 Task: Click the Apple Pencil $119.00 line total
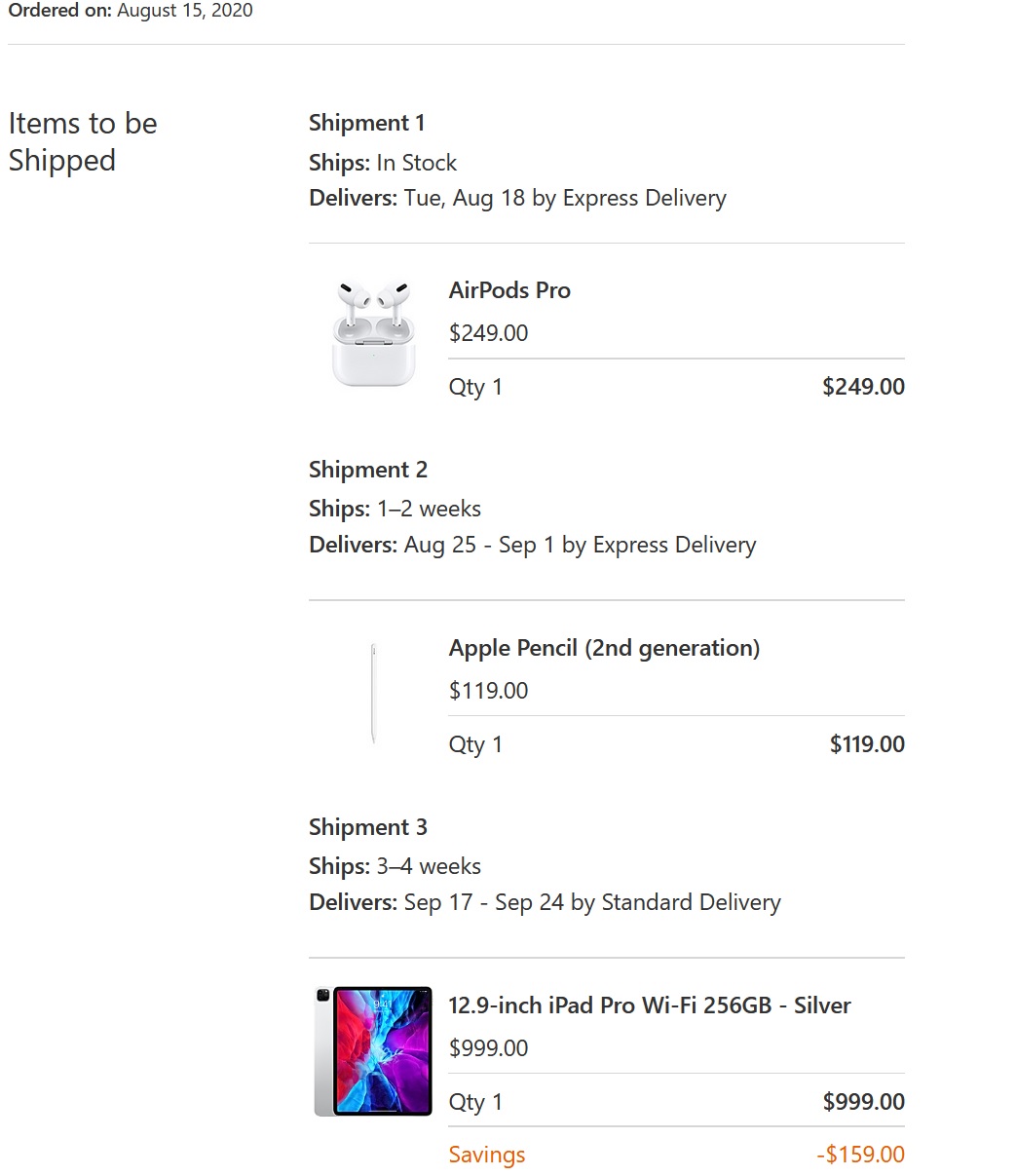[867, 744]
